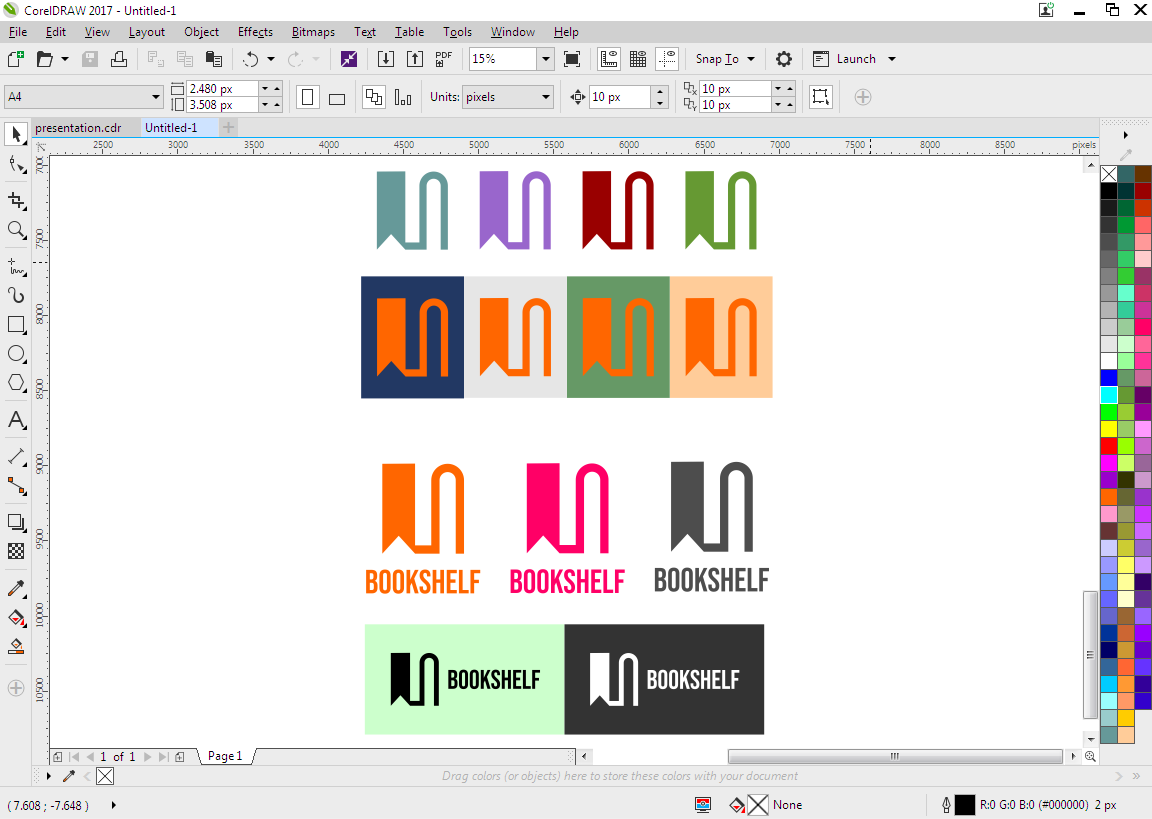Viewport: 1152px width, 819px height.
Task: Click the Launch button
Action: click(845, 59)
